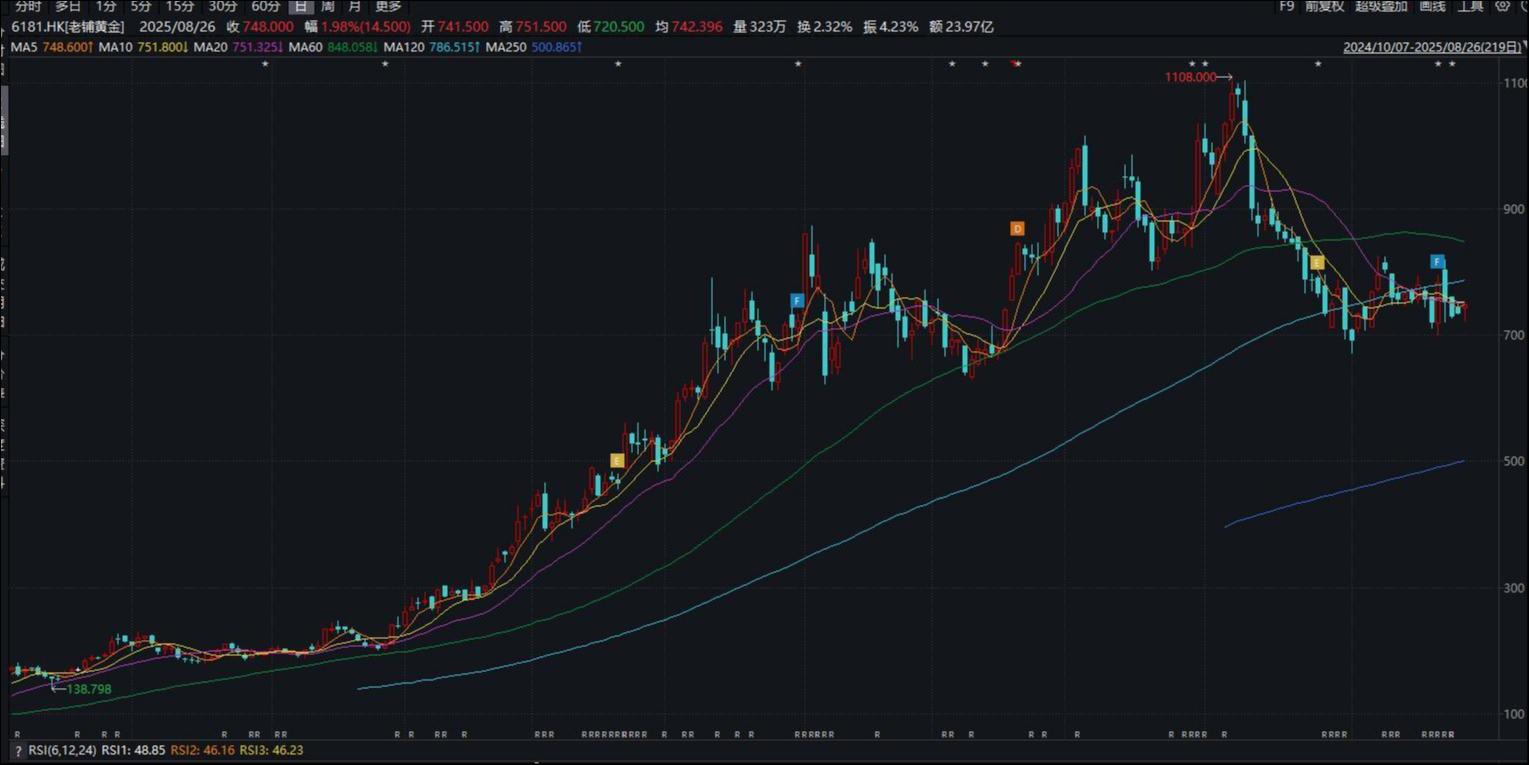Open the 超级叠加 overlay button
Screen dimensions: 1529x765
pos(1381,6)
